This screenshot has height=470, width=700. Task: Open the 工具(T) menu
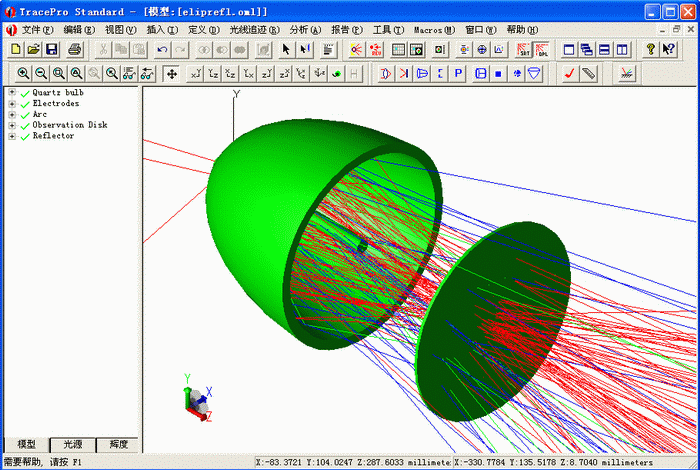tap(388, 30)
